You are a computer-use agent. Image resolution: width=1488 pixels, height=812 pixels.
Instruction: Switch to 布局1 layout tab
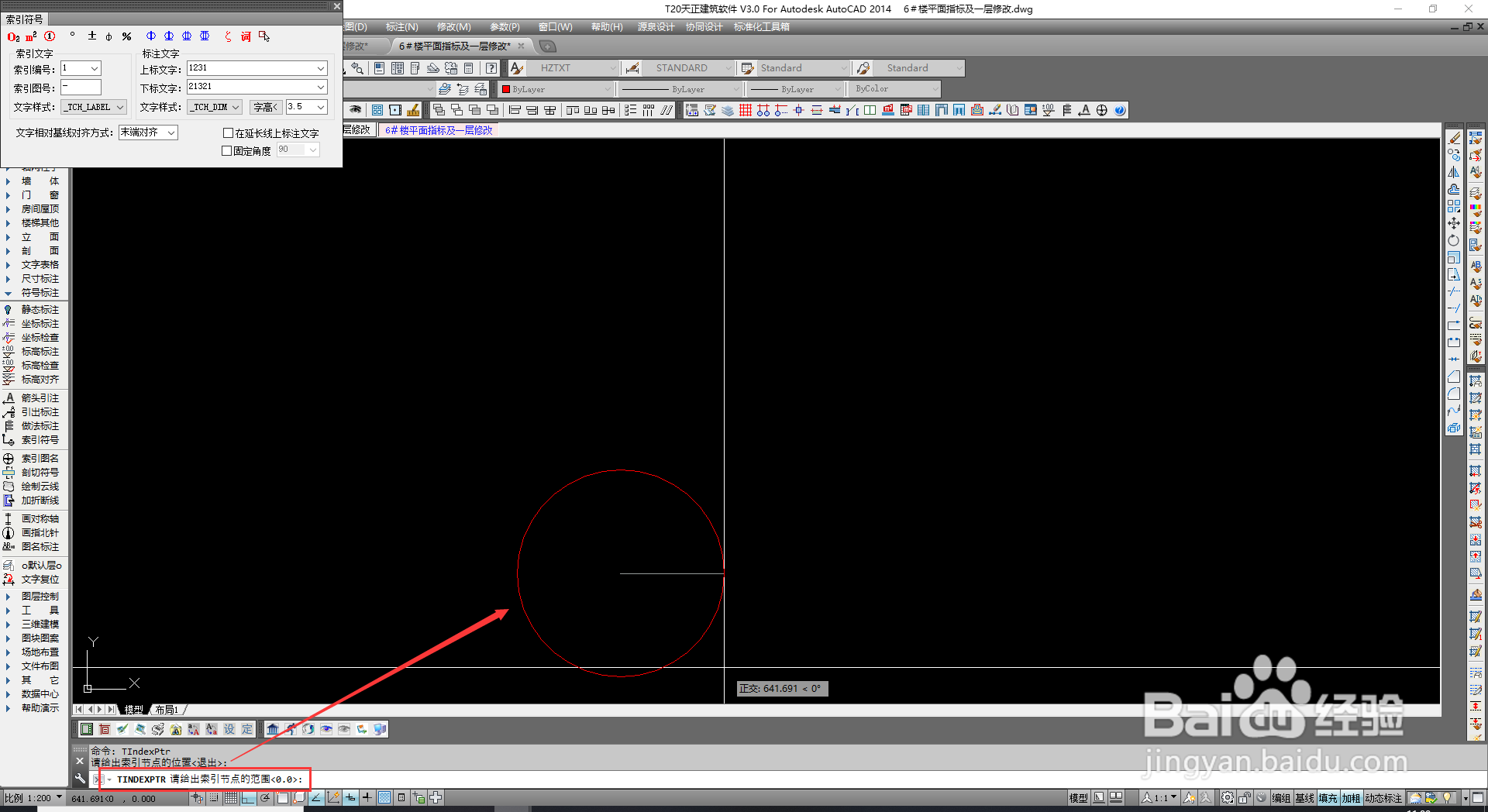pyautogui.click(x=167, y=710)
